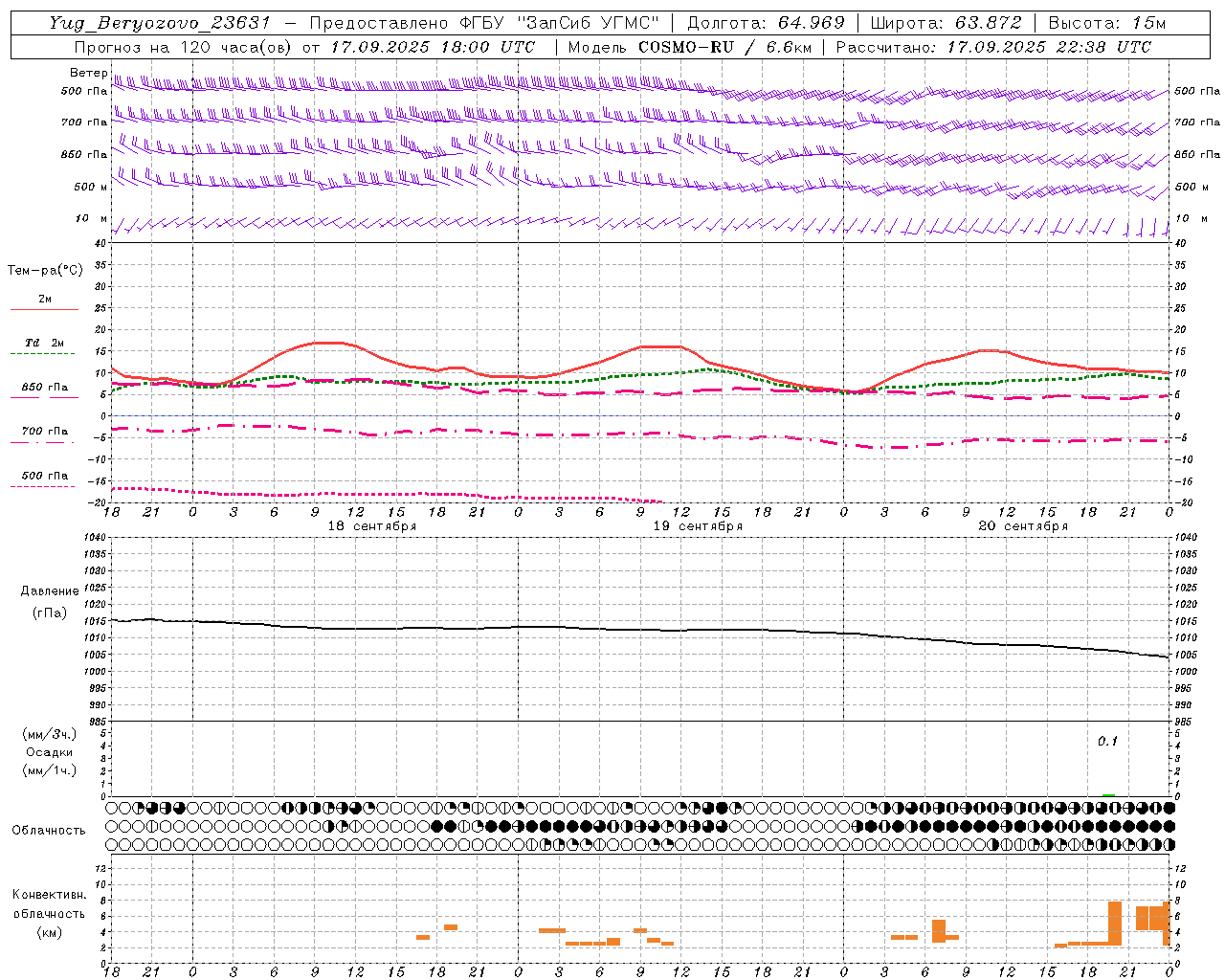Select the text Предоставлено ФГБУ "ЗапСиб УГМС"

[484, 23]
